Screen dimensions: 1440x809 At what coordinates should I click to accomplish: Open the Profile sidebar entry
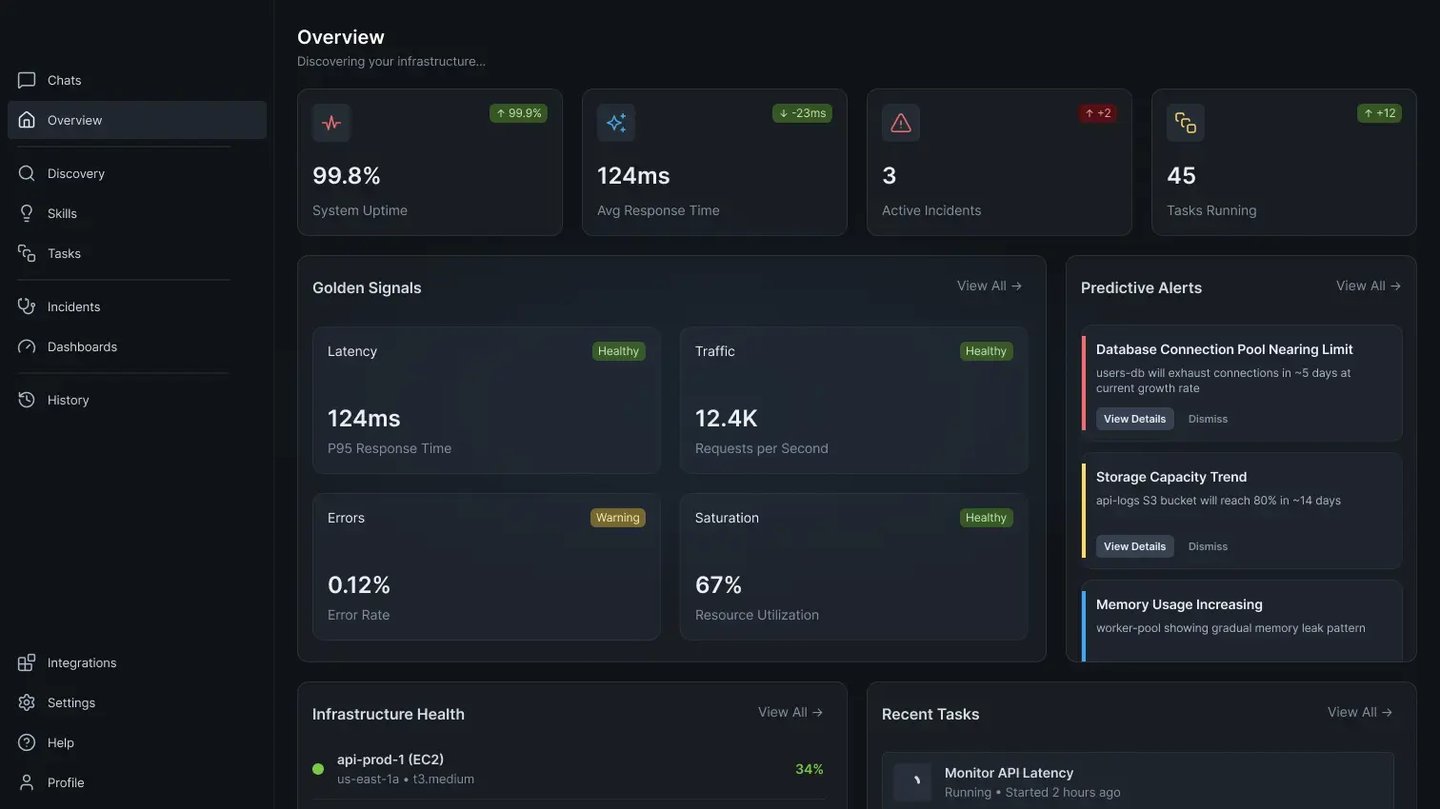(65, 783)
